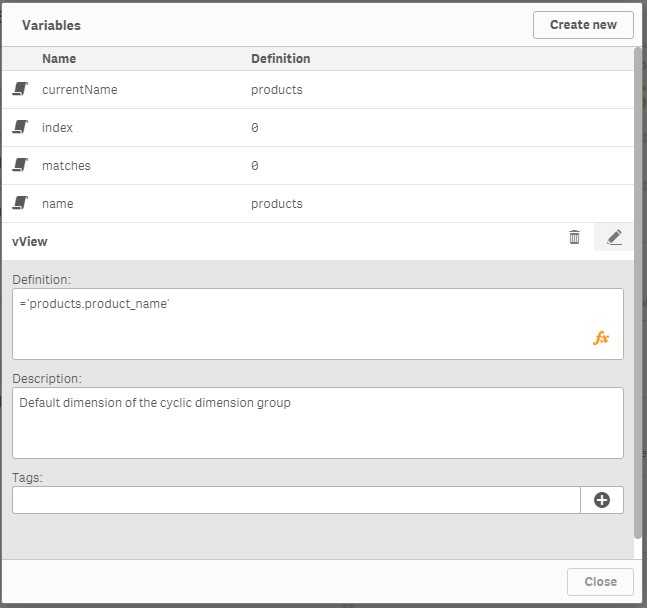Viewport: 647px width, 608px height.
Task: Click the script icon beside name variable
Action: click(20, 203)
